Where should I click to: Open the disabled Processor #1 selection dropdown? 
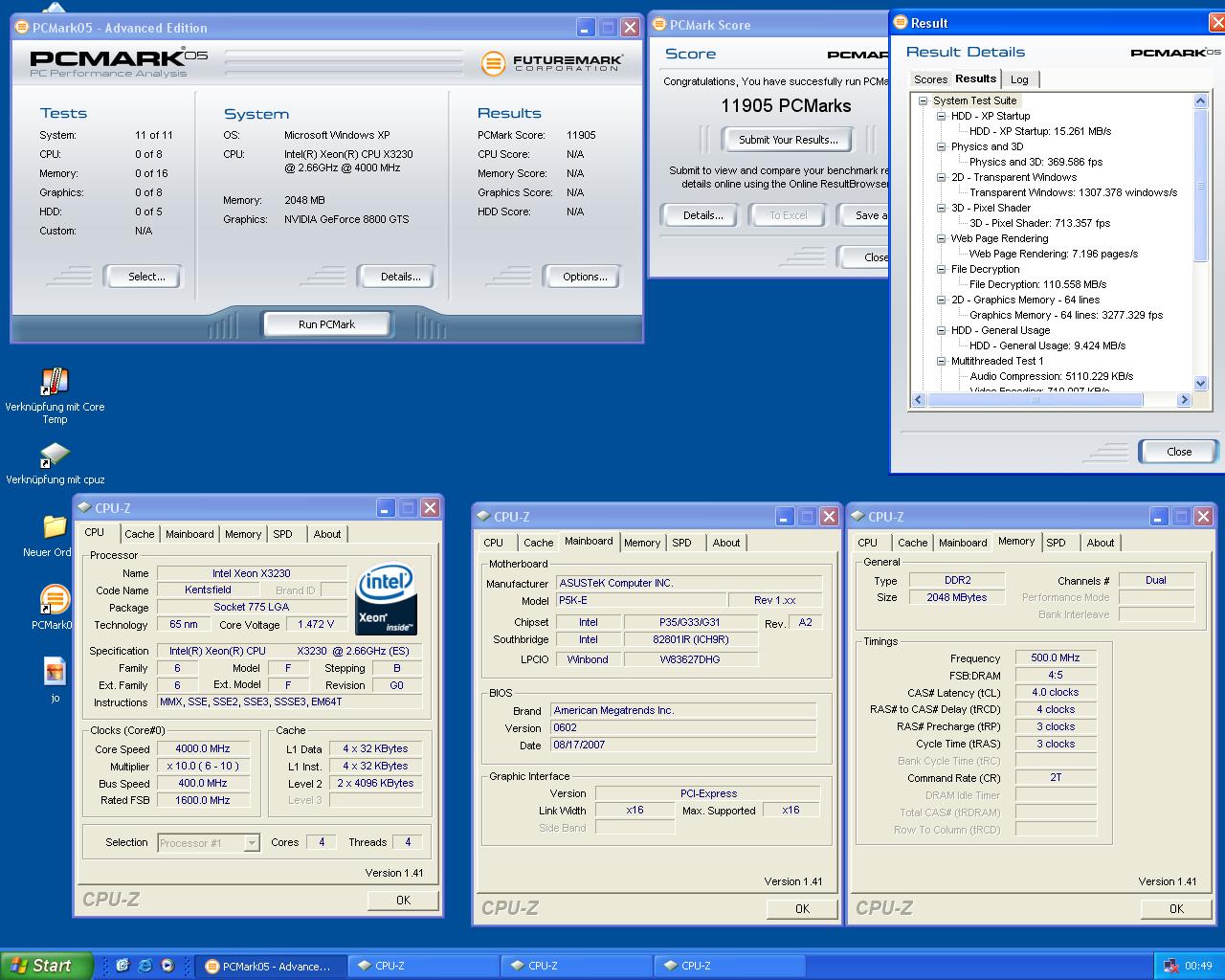pyautogui.click(x=209, y=843)
